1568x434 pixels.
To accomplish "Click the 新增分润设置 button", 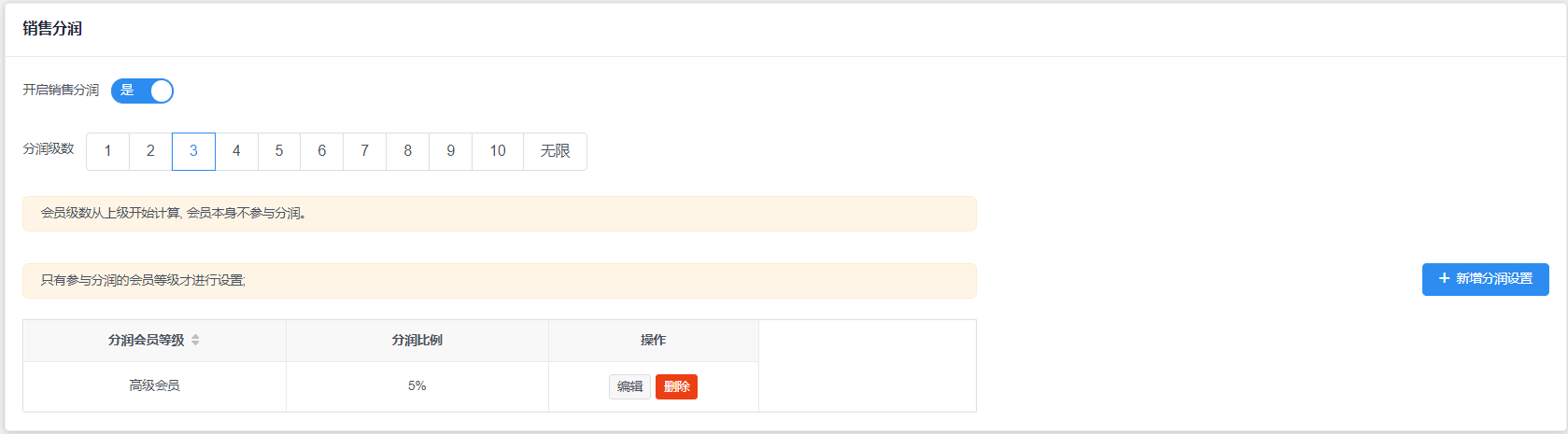I will (1485, 279).
